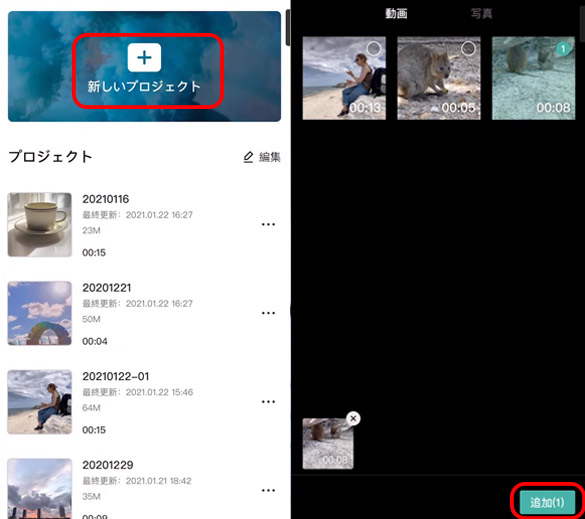Tap the プロジェクト section heading
Screen dimensions: 585x519
50,157
